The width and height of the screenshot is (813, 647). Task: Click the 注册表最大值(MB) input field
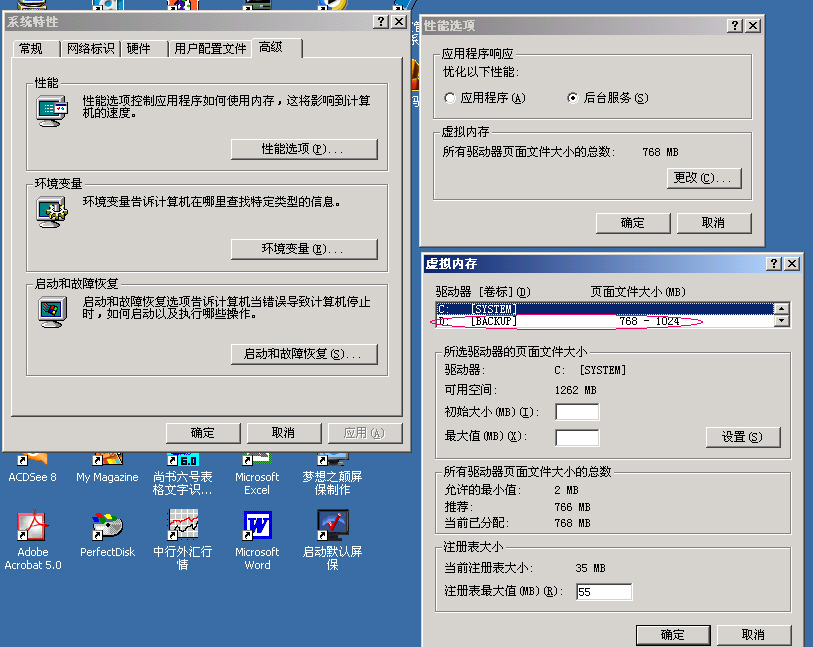coord(604,592)
